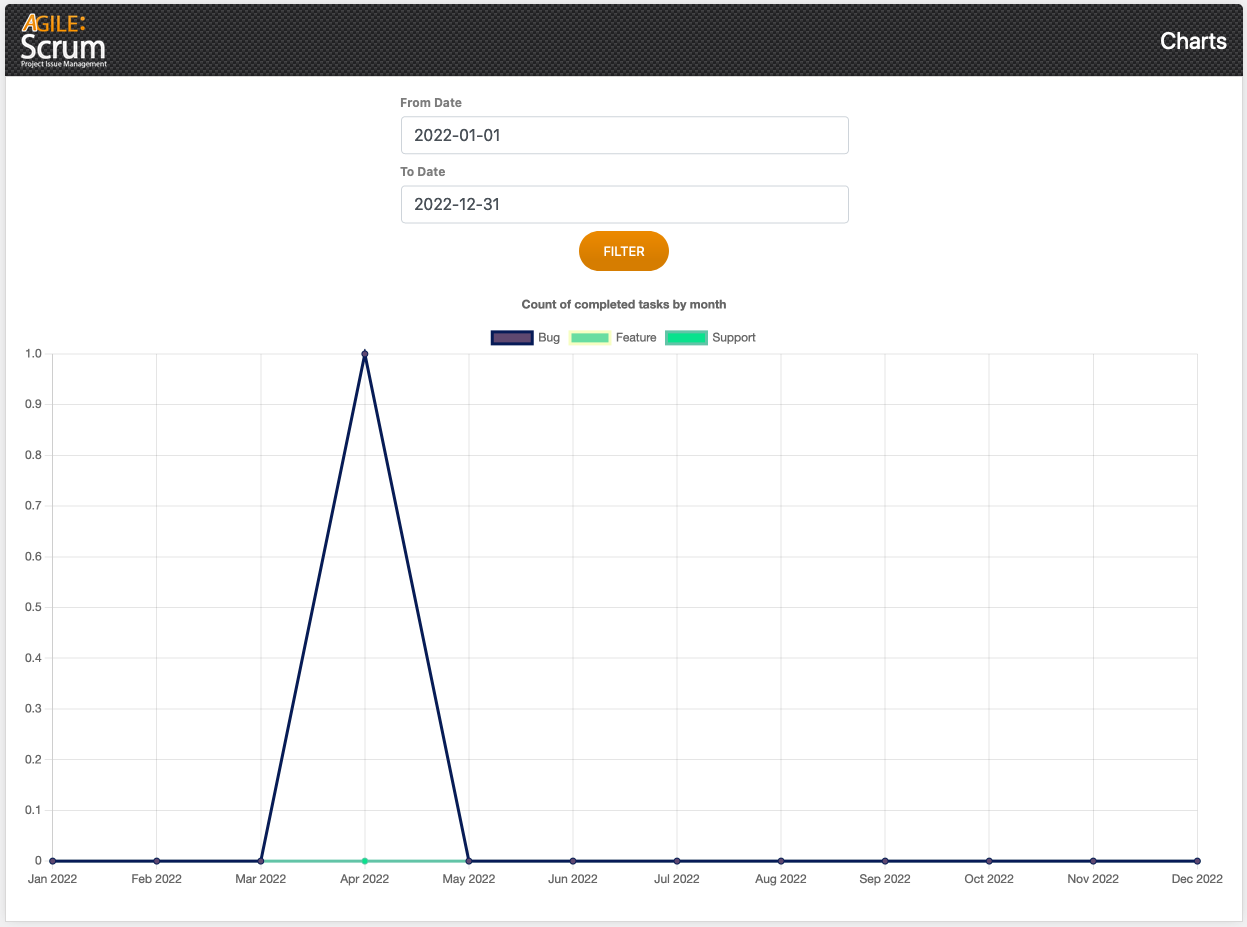Image resolution: width=1247 pixels, height=927 pixels.
Task: Select the Jun 2022 data point
Action: click(573, 861)
